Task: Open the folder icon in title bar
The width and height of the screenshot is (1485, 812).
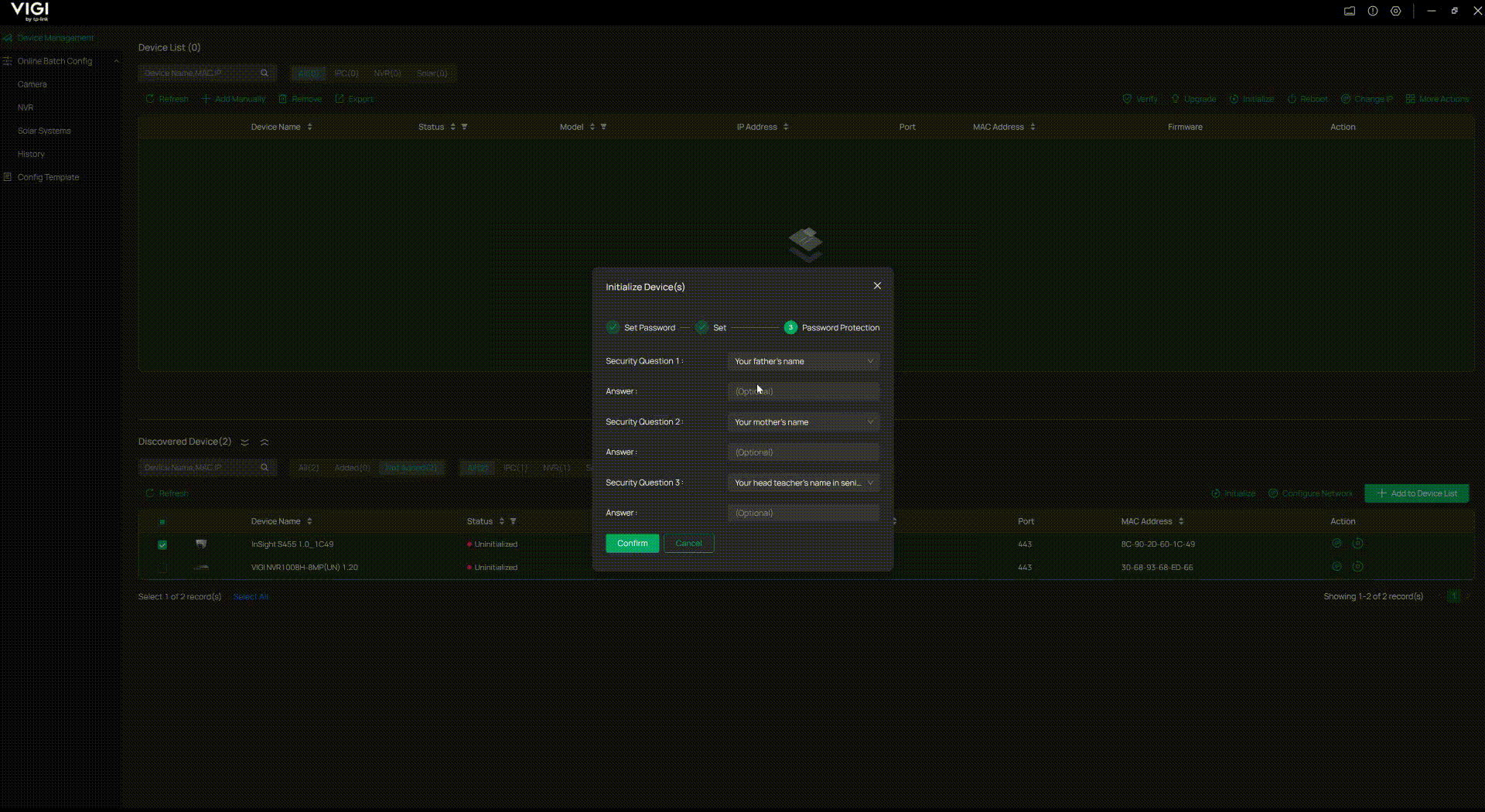Action: pyautogui.click(x=1349, y=11)
